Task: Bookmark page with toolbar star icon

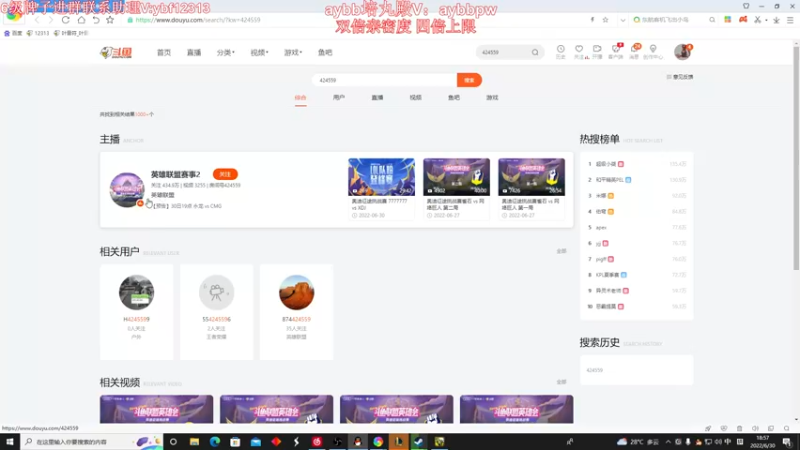Action: coord(110,20)
